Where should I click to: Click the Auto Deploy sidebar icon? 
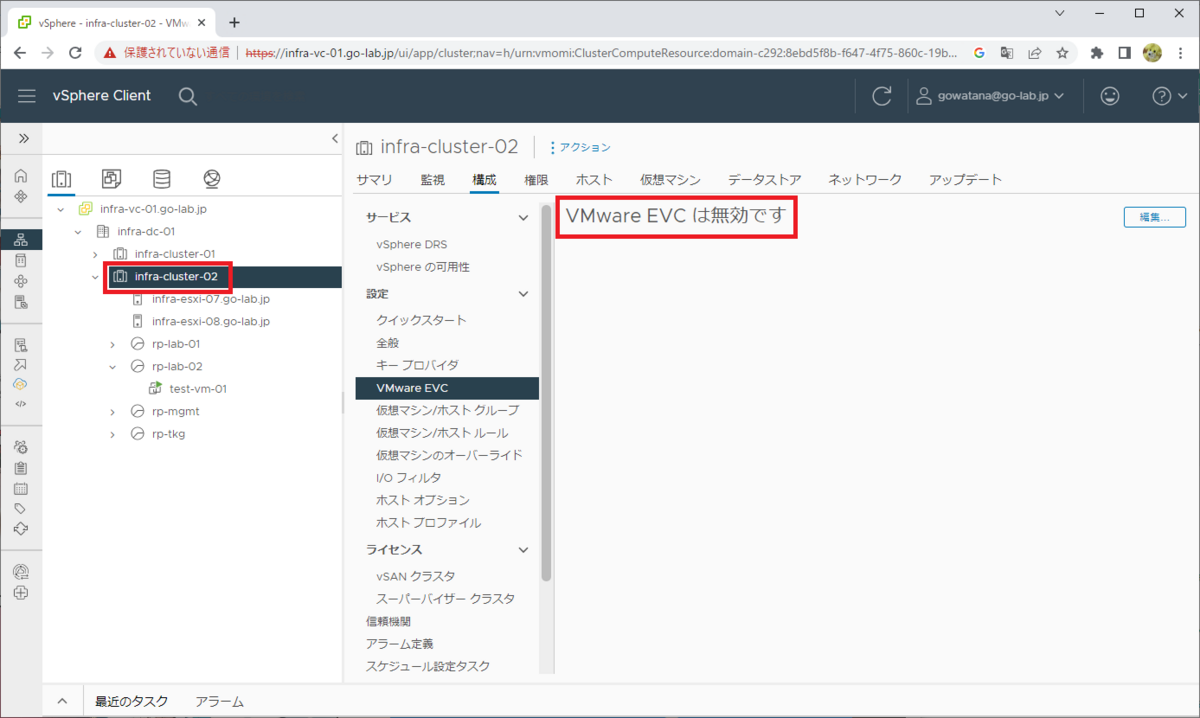pyautogui.click(x=21, y=364)
